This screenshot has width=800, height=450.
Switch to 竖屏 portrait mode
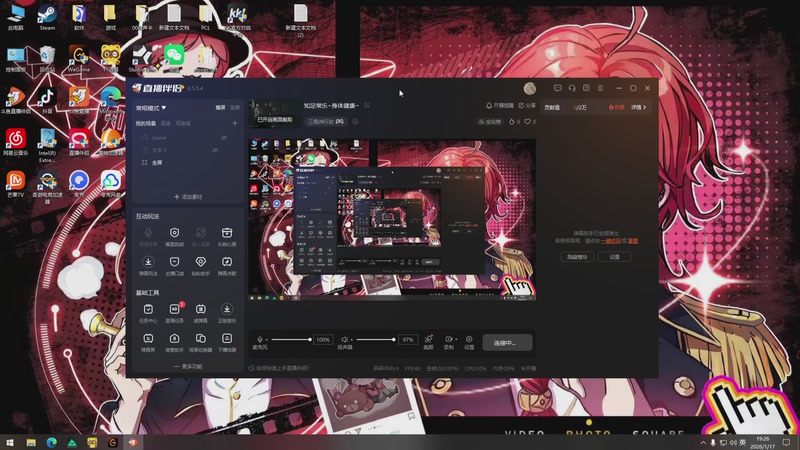[235, 108]
